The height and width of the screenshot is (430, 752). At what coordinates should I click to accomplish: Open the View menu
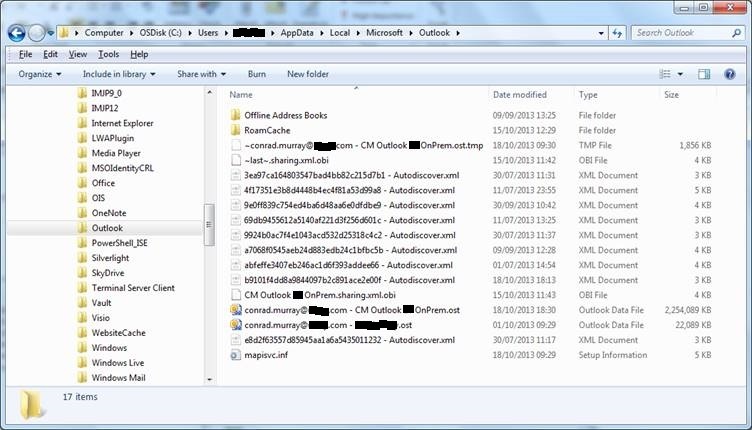tap(78, 54)
